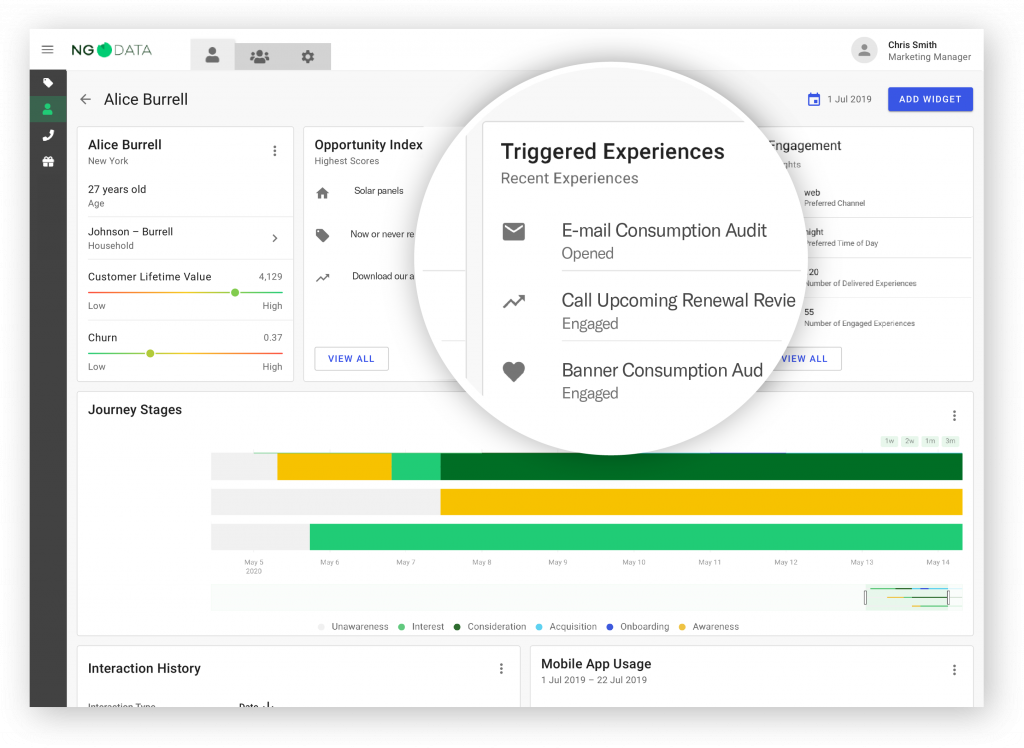Click trend icon for Call Upcoming Renewal

point(514,301)
